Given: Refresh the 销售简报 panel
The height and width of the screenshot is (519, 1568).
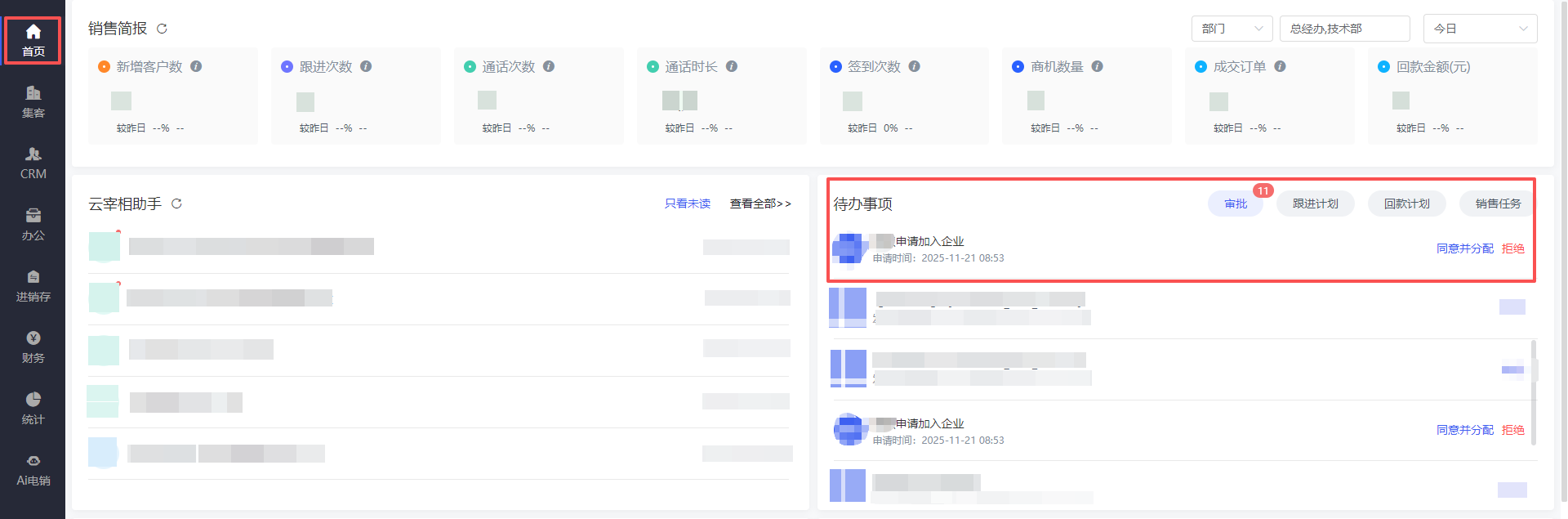Looking at the screenshot, I should click(162, 29).
